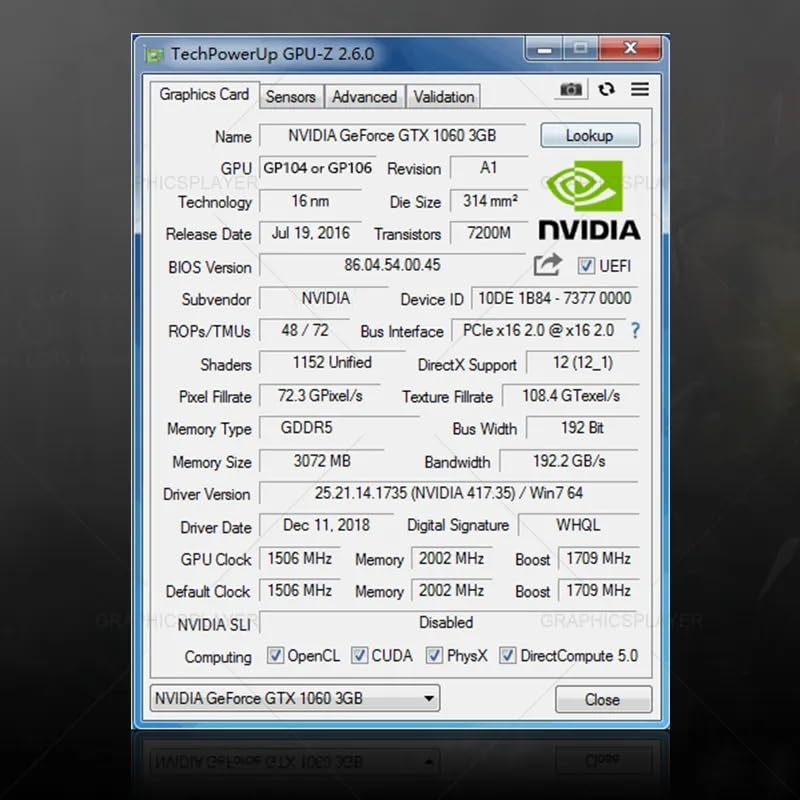Take a screenshot with the camera icon
This screenshot has height=800, width=800.
point(570,90)
